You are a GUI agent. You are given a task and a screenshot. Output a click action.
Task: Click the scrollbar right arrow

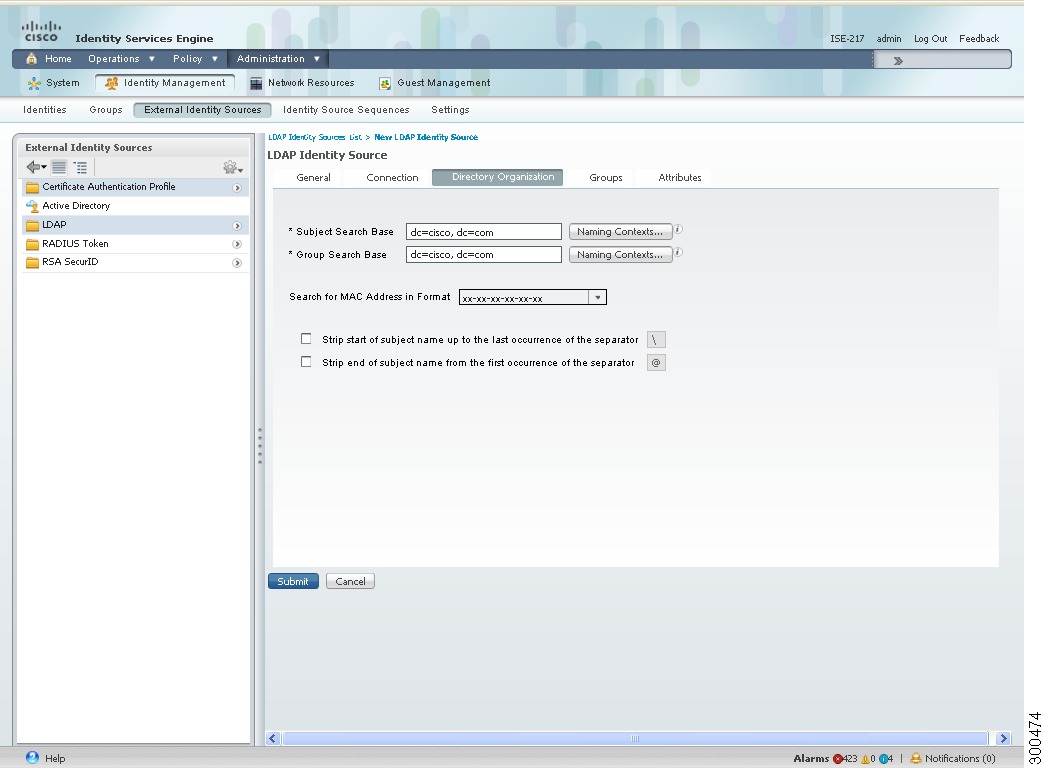point(1003,738)
